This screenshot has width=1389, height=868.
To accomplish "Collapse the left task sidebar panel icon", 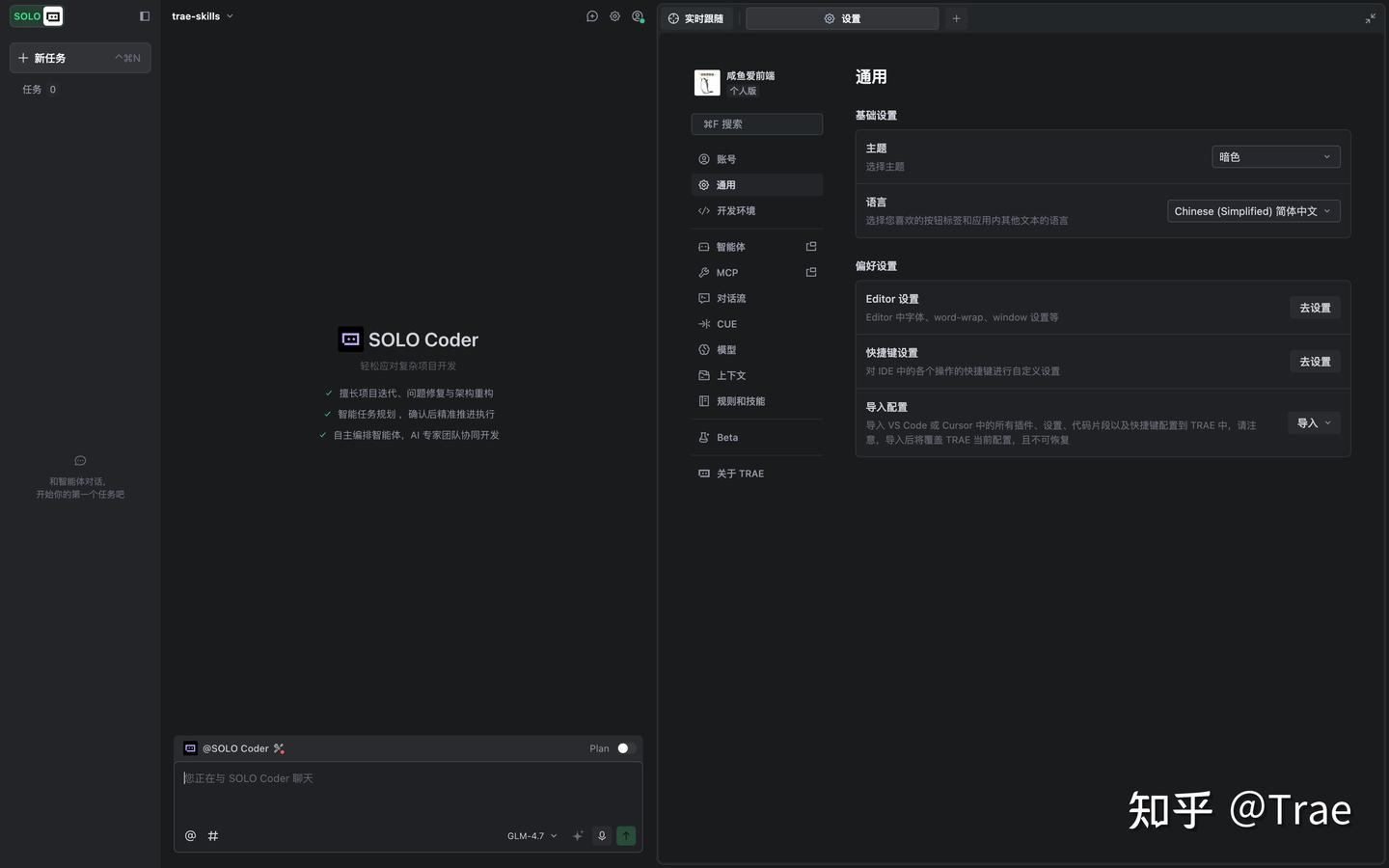I will [x=145, y=16].
